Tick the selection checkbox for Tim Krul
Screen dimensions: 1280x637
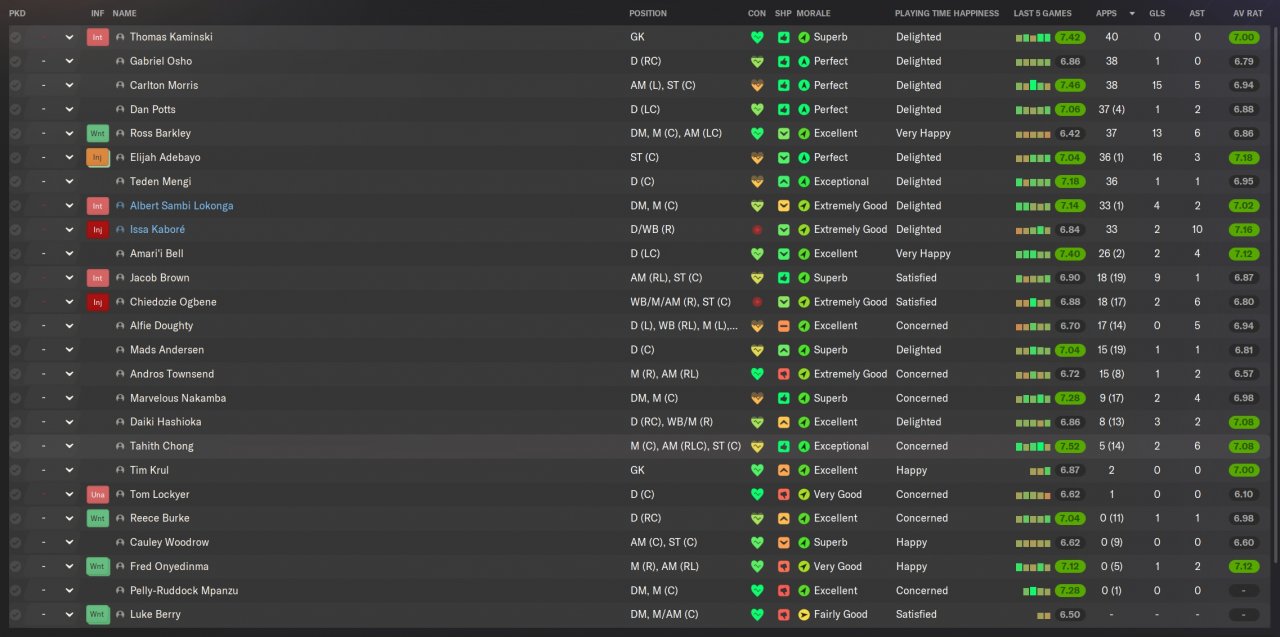15,471
